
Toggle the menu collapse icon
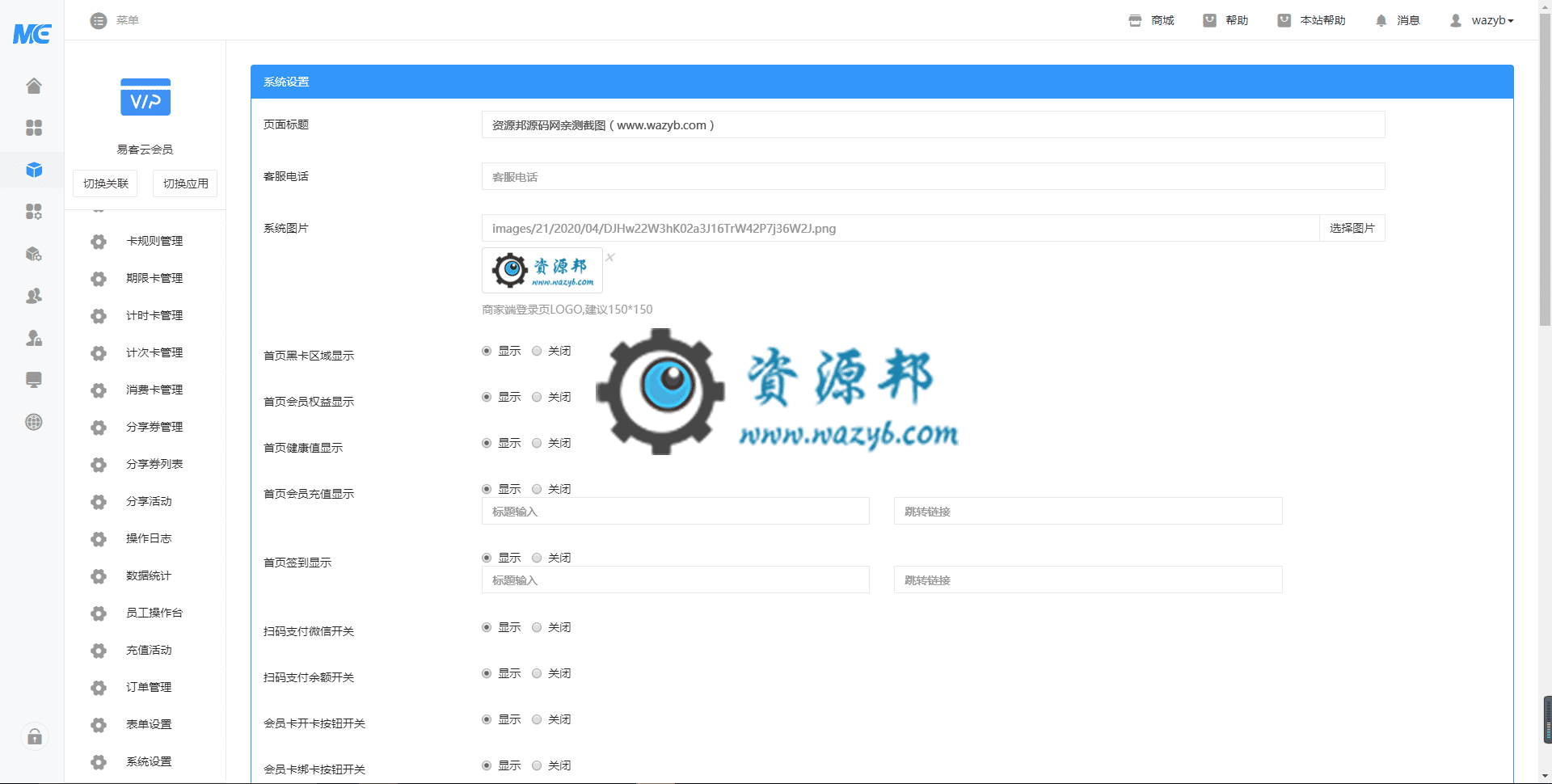[99, 20]
